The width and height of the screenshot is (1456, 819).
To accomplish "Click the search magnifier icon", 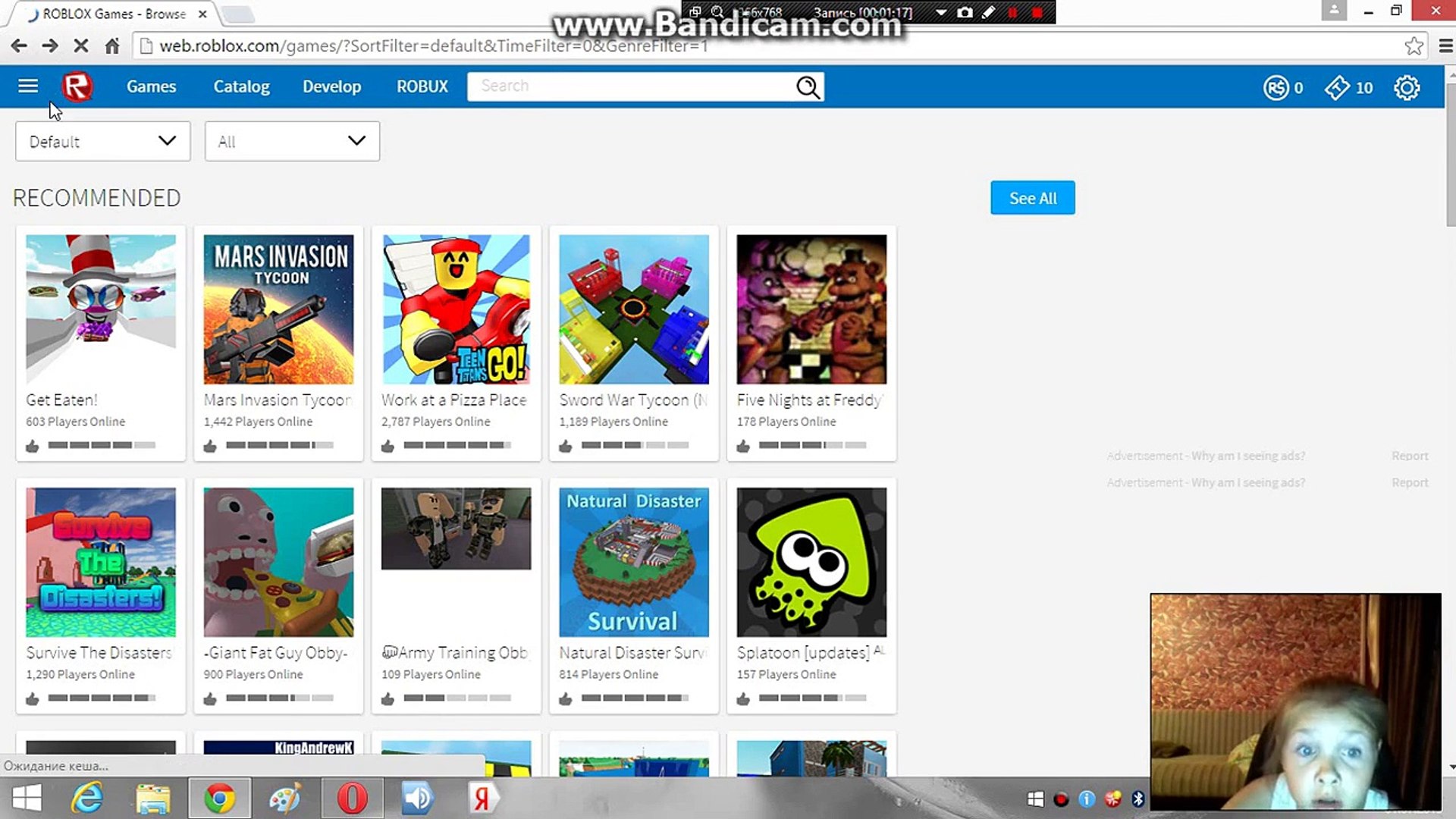I will tap(808, 87).
